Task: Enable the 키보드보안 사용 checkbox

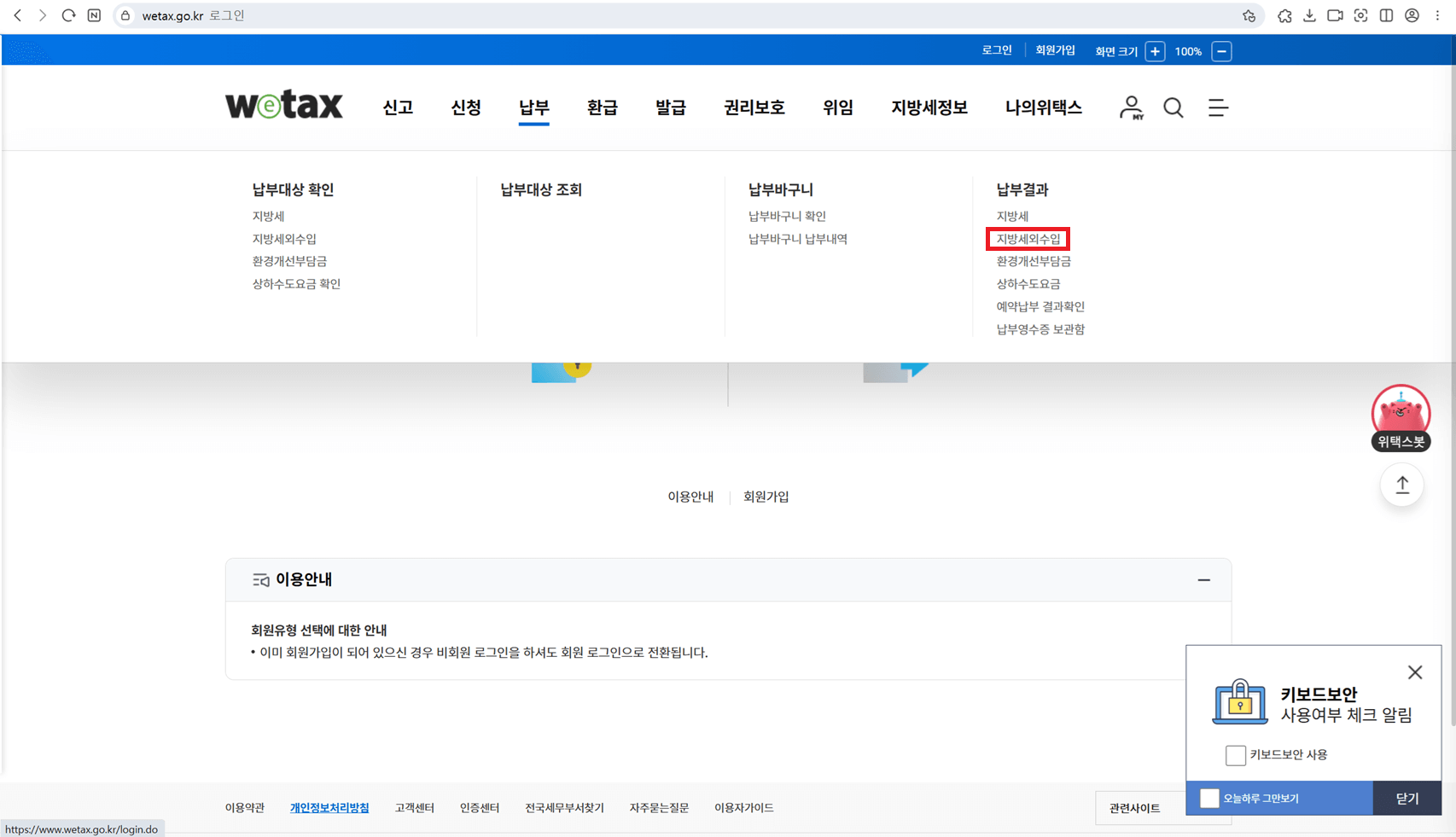Action: coord(1236,755)
